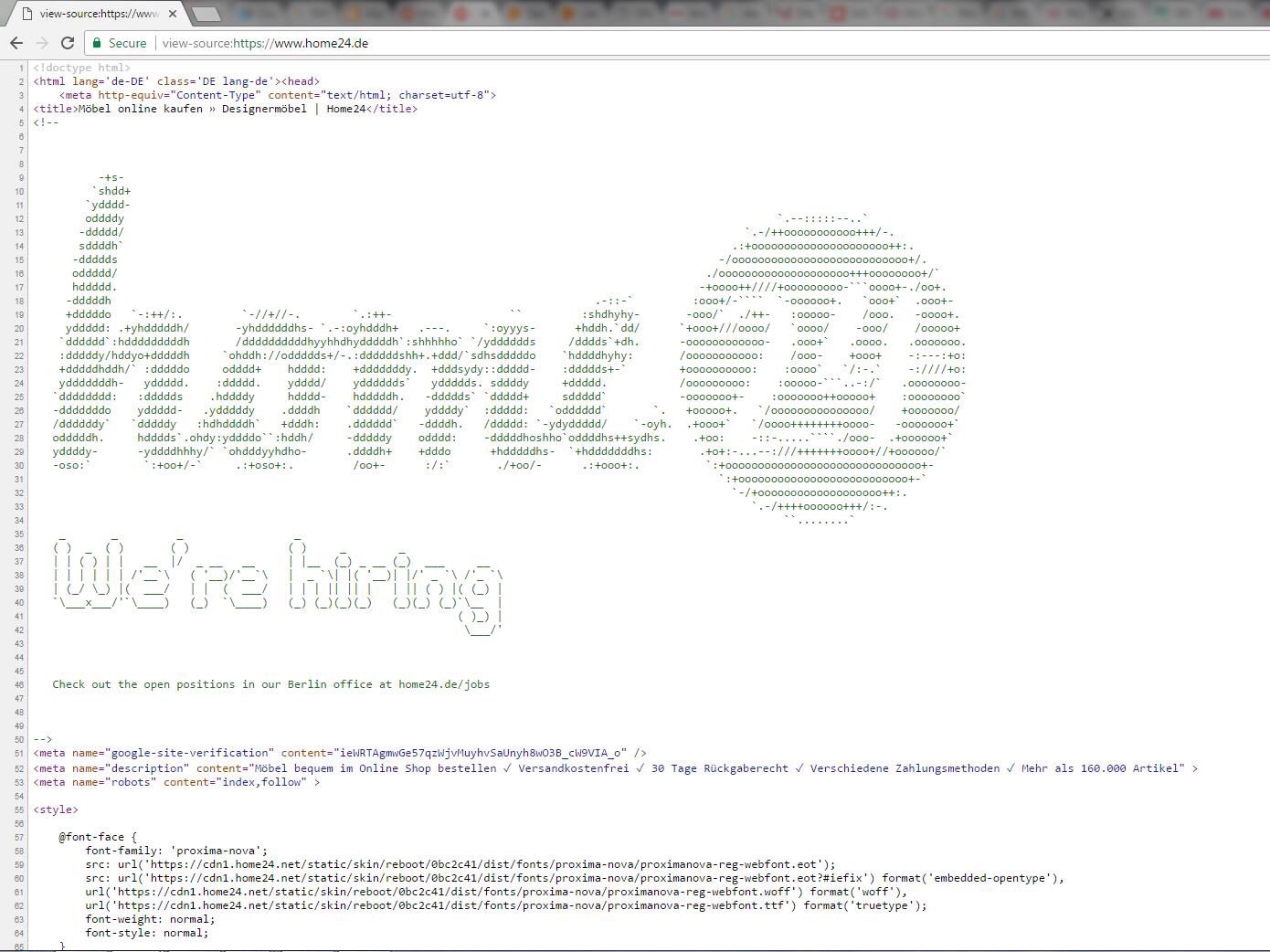Click the 'Check out the open positions' comment line
Screen dimensions: 1270x952
tap(271, 684)
